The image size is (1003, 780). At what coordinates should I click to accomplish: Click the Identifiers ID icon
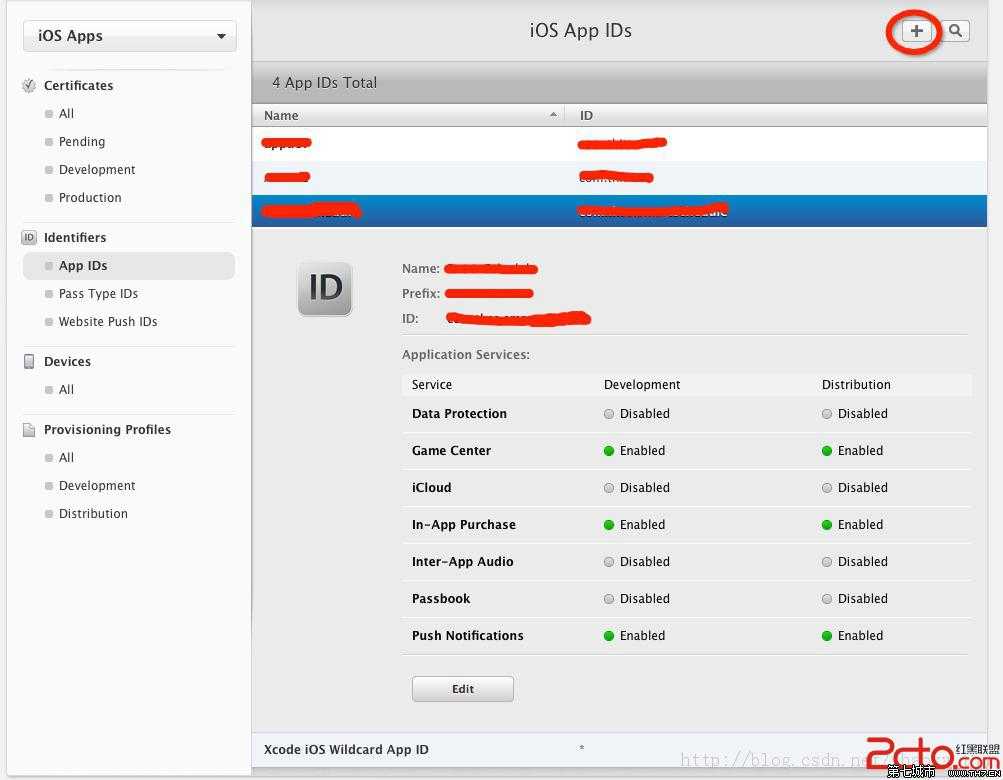(x=29, y=237)
